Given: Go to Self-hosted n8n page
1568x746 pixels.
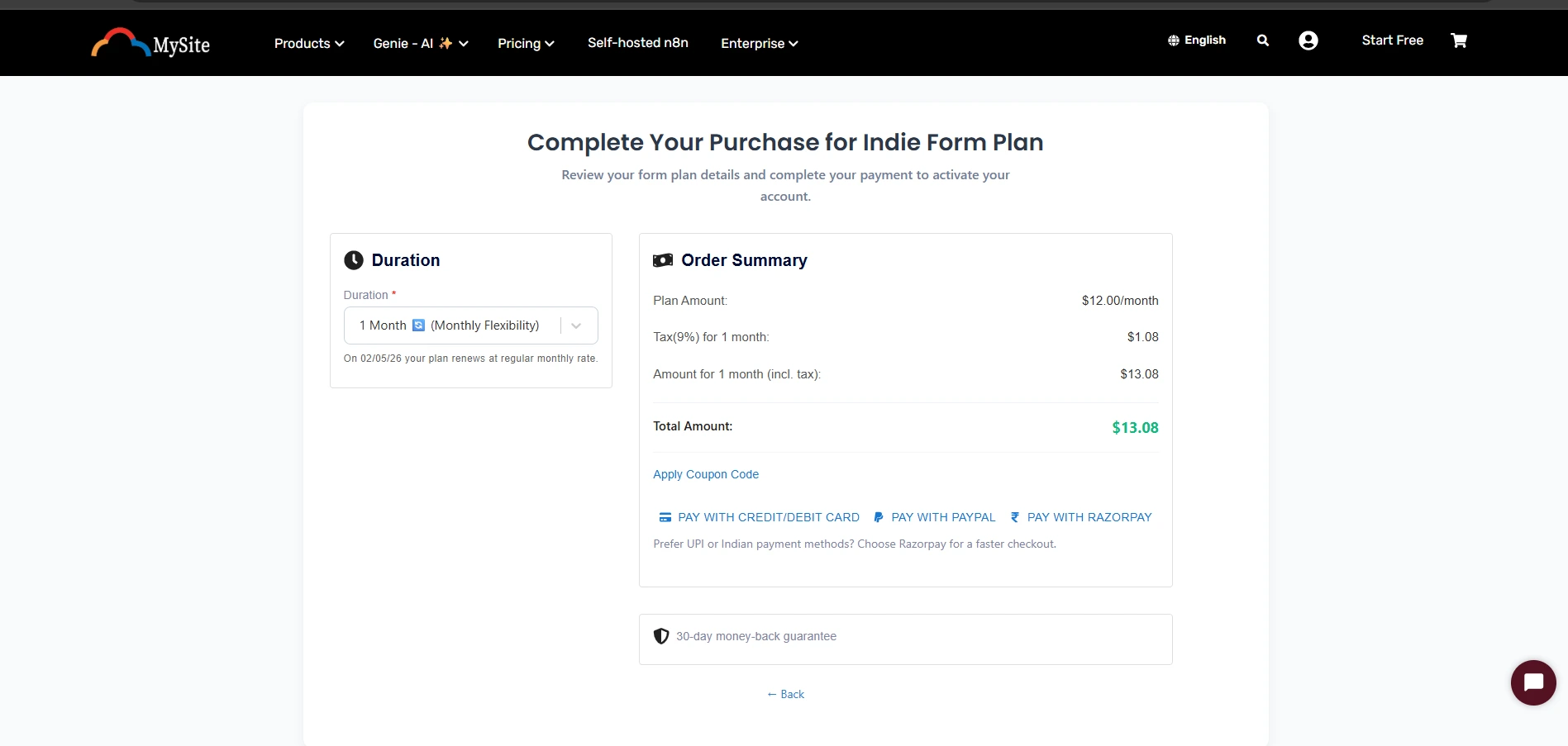Looking at the screenshot, I should (x=637, y=43).
